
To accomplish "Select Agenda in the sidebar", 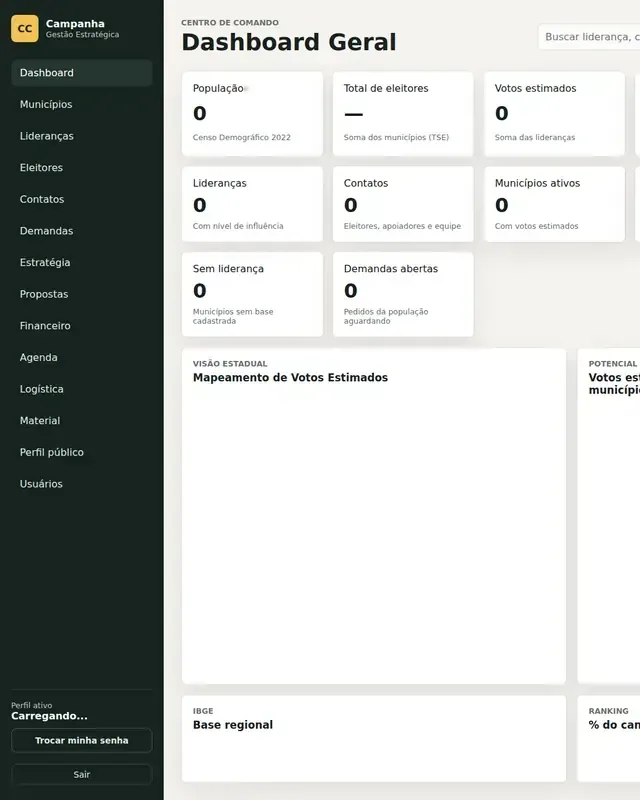I will [82, 358].
